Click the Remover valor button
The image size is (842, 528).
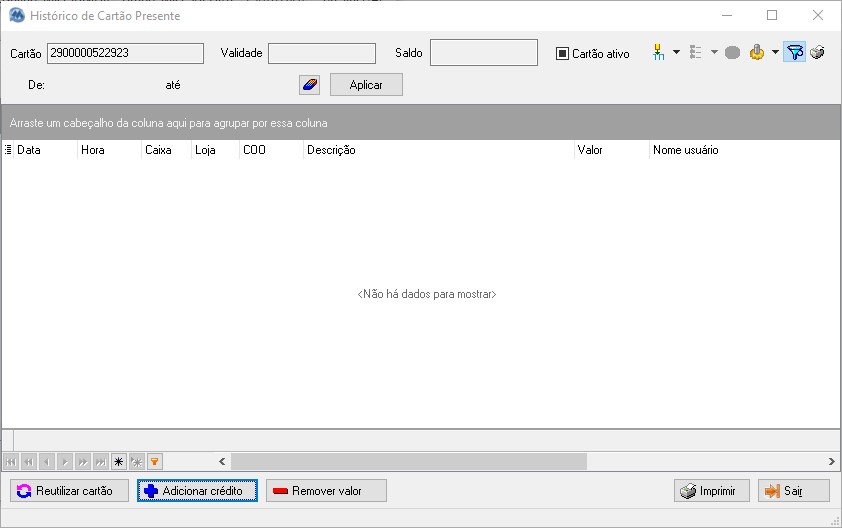326,491
